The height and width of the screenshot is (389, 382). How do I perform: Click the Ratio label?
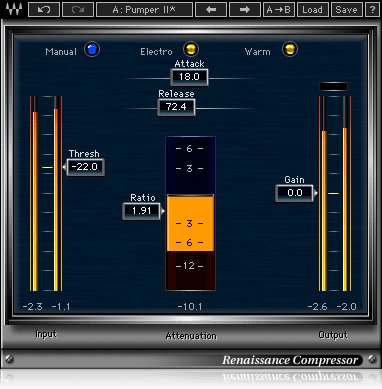tap(143, 198)
